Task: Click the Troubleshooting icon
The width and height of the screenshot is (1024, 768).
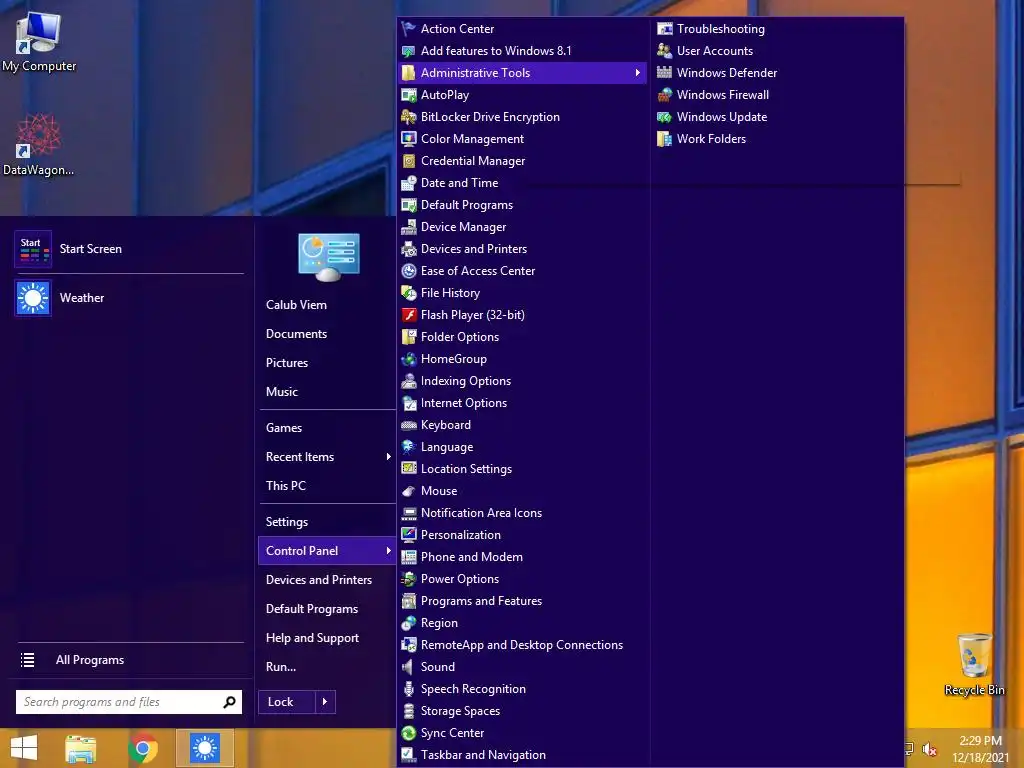Action: [x=664, y=29]
